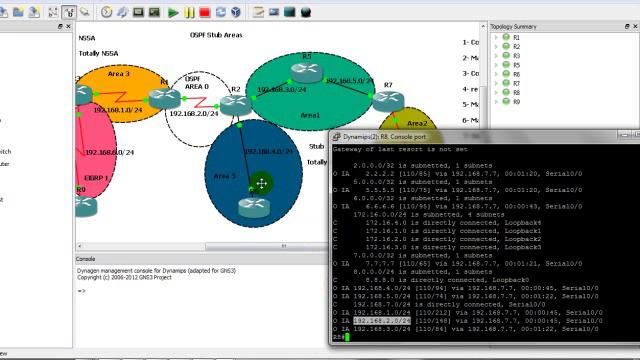Select the Insert picture tool
Screen dimensions: 640x360
pos(274,12)
